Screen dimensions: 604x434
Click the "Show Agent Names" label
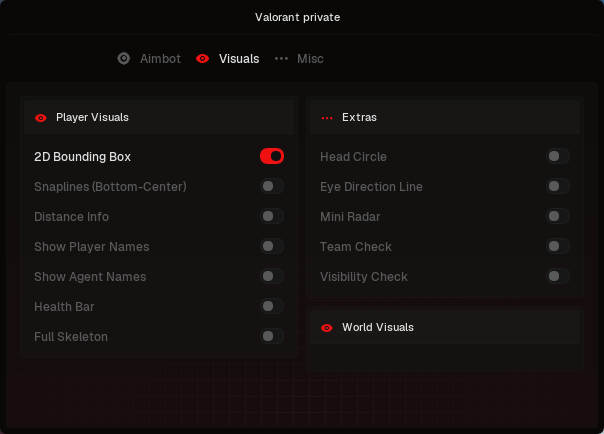point(90,277)
